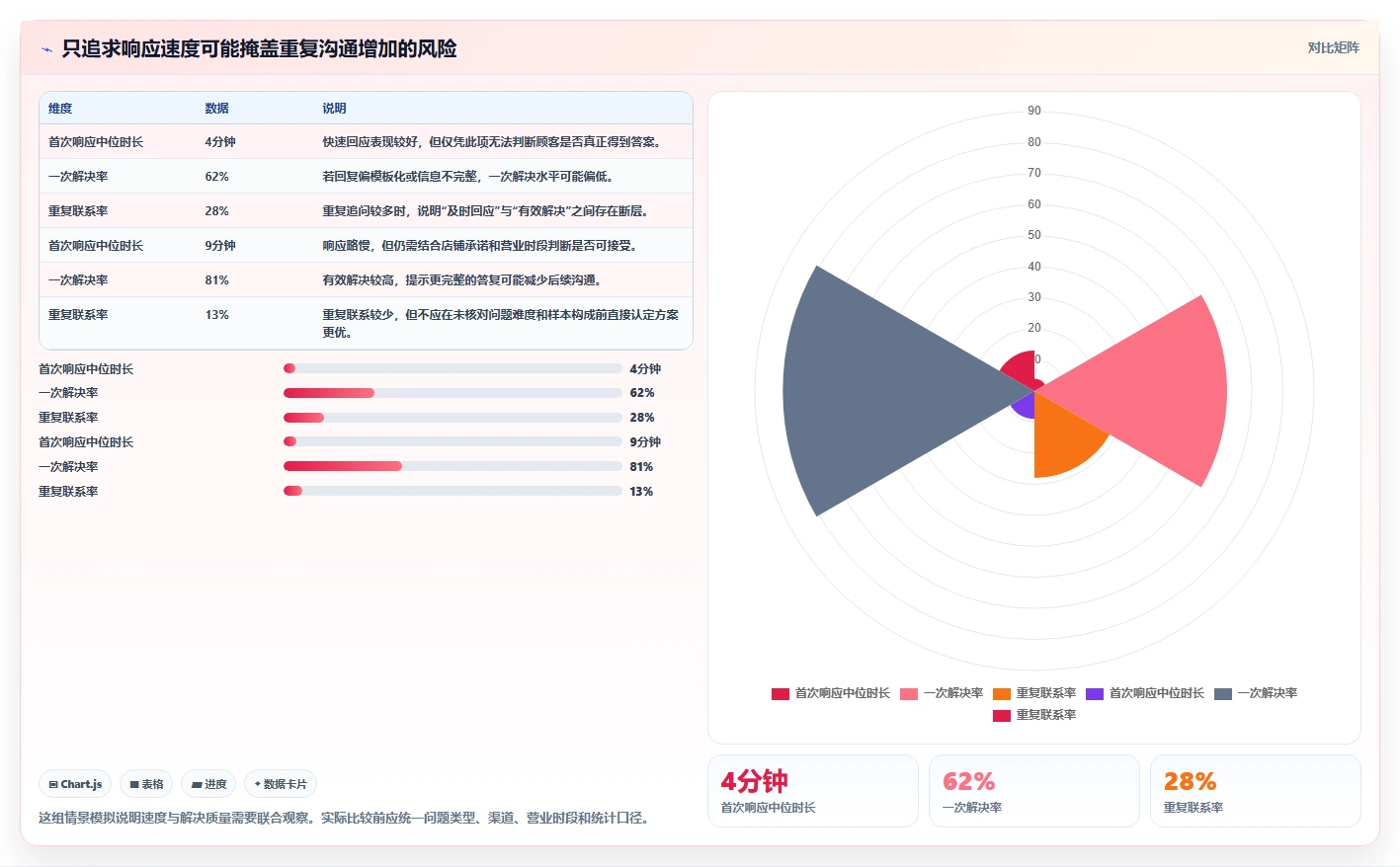Screen dimensions: 1400x867
Task: Toggle the second-row 重复联系率 legend item
Action: [1034, 715]
